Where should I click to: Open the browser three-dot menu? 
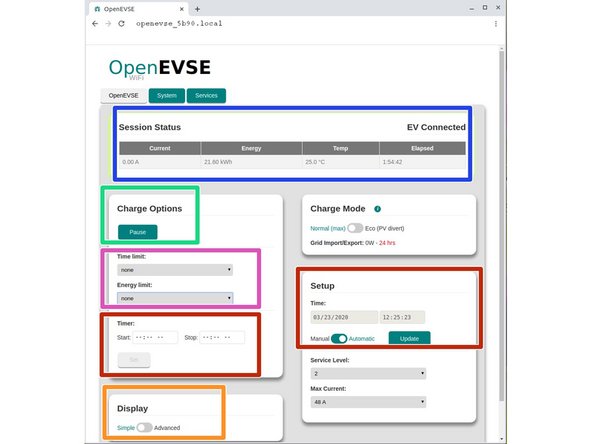(496, 23)
